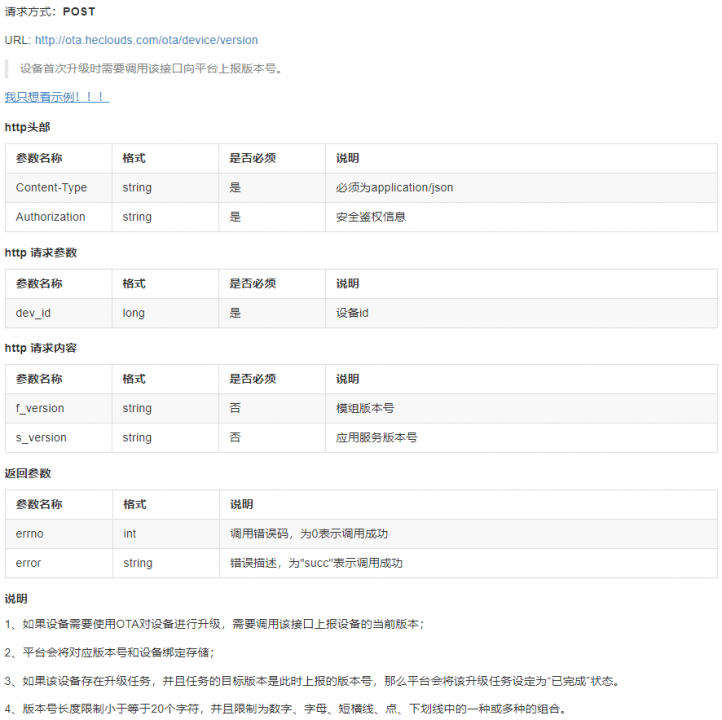Click the 说明 section heading above the notes
Screen dimensions: 722x720
click(x=16, y=599)
